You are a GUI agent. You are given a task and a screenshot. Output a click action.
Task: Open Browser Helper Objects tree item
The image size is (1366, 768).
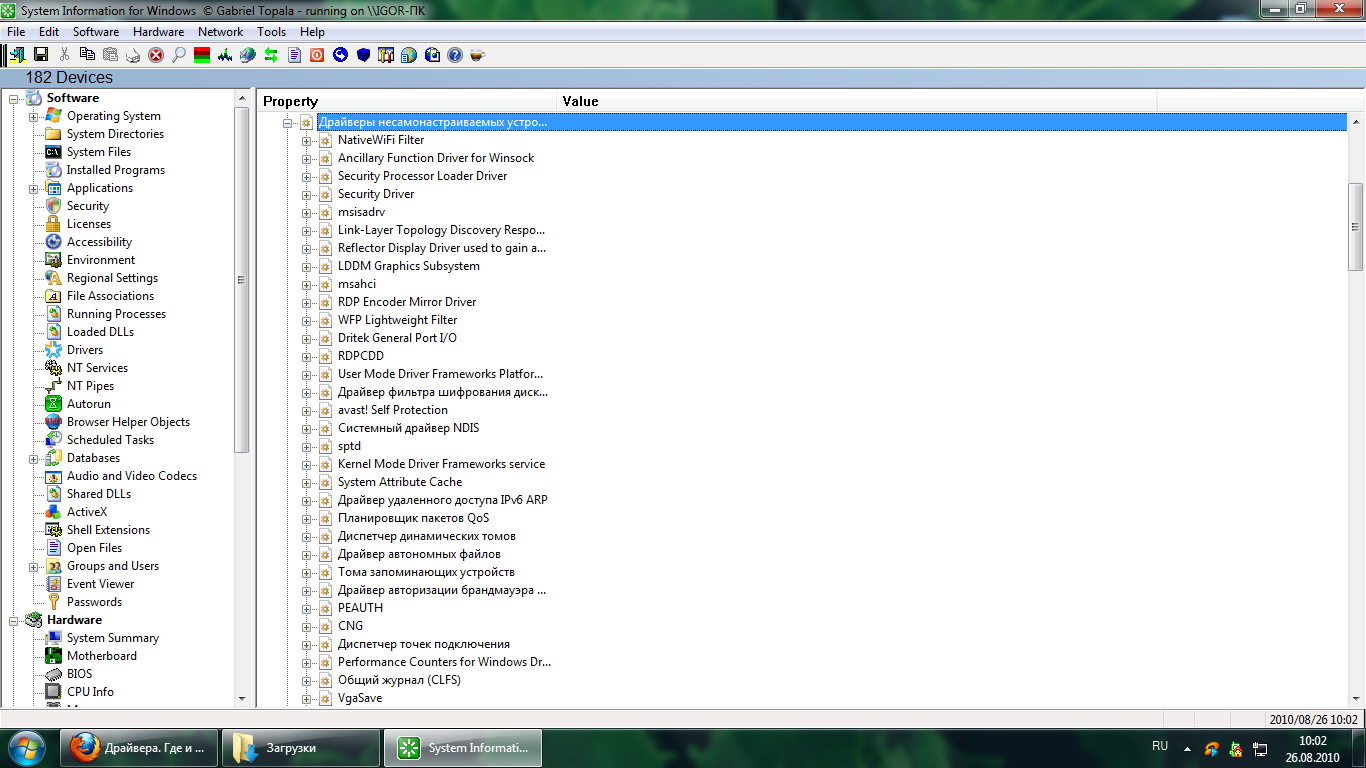(128, 422)
